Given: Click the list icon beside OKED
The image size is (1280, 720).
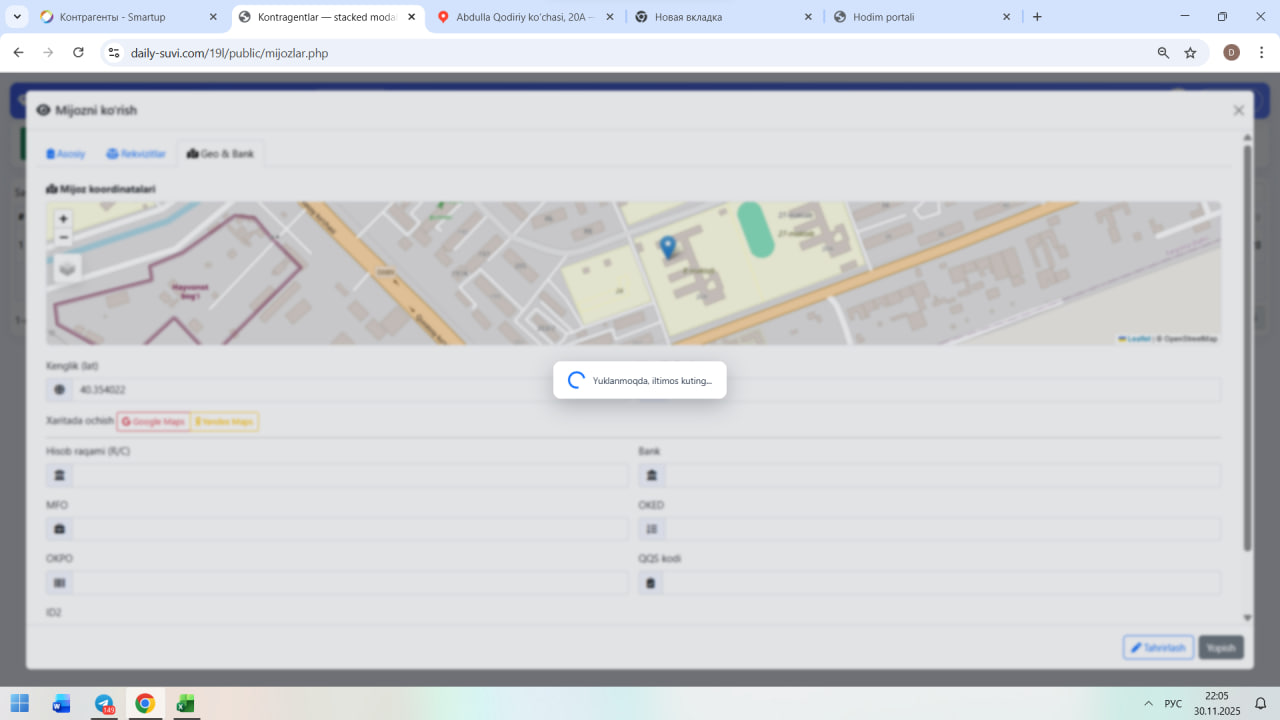Looking at the screenshot, I should pos(652,529).
